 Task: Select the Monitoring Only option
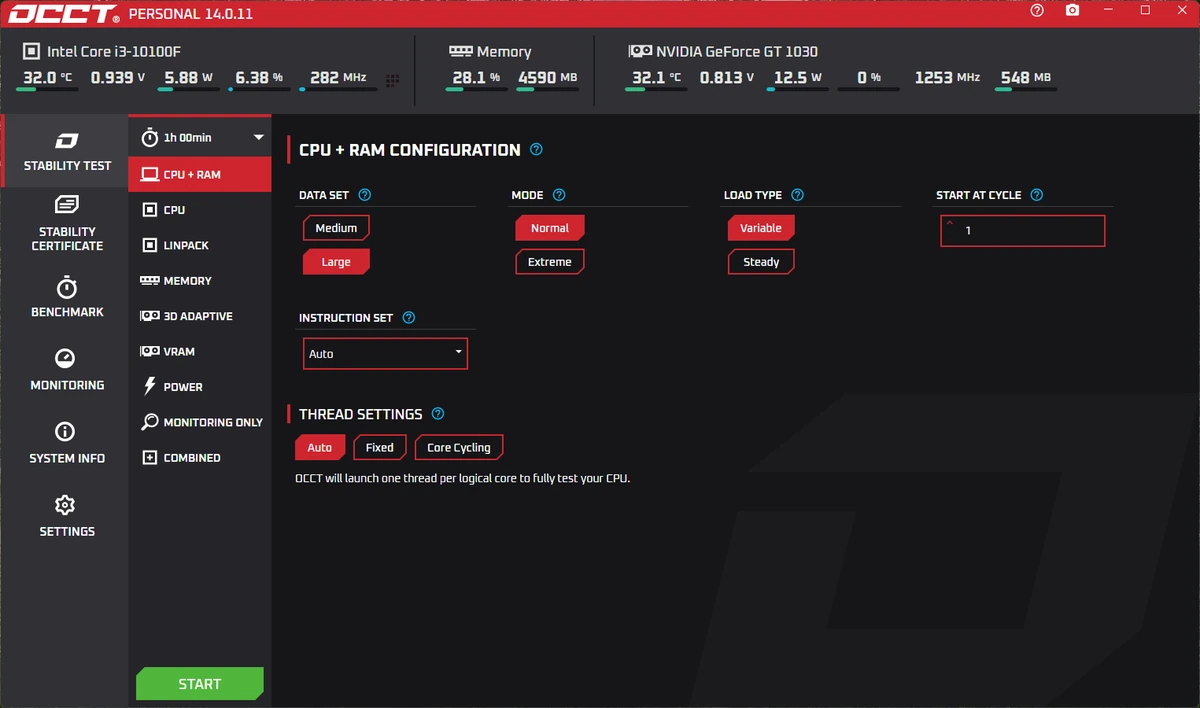click(200, 422)
